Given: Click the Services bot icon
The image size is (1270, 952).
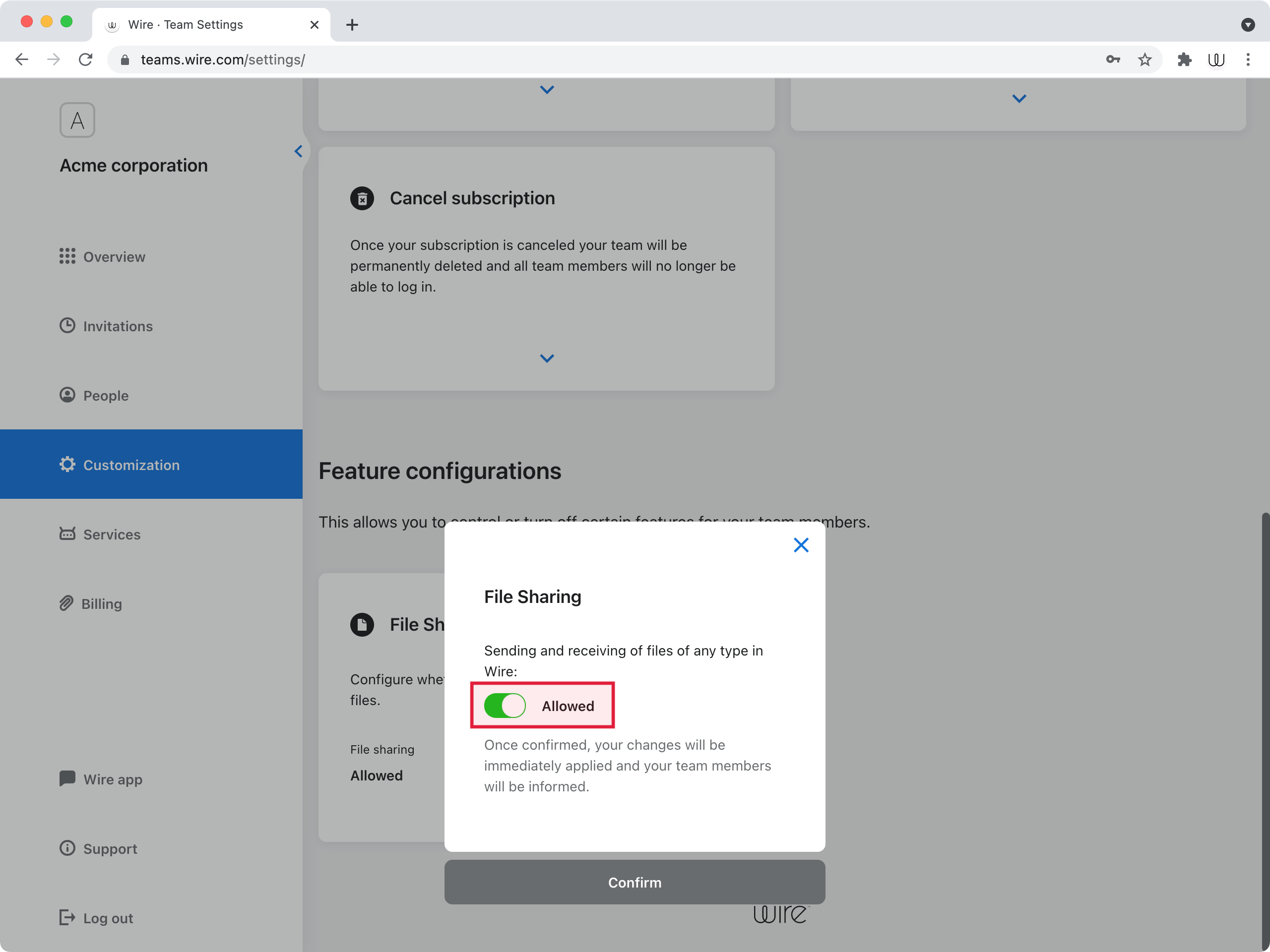Looking at the screenshot, I should tap(67, 534).
